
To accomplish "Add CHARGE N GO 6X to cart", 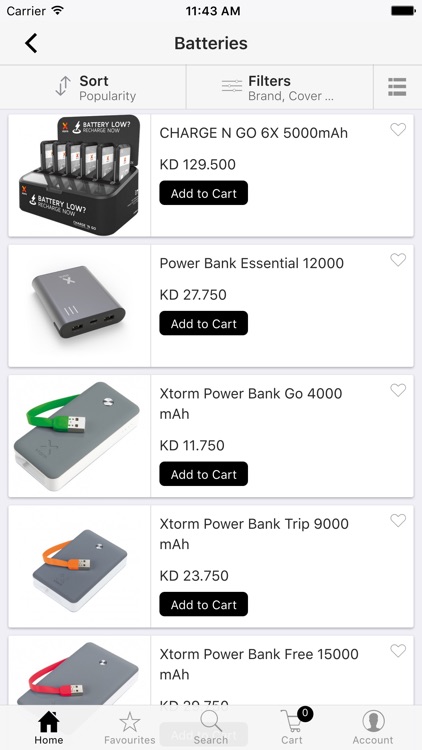I will [204, 193].
